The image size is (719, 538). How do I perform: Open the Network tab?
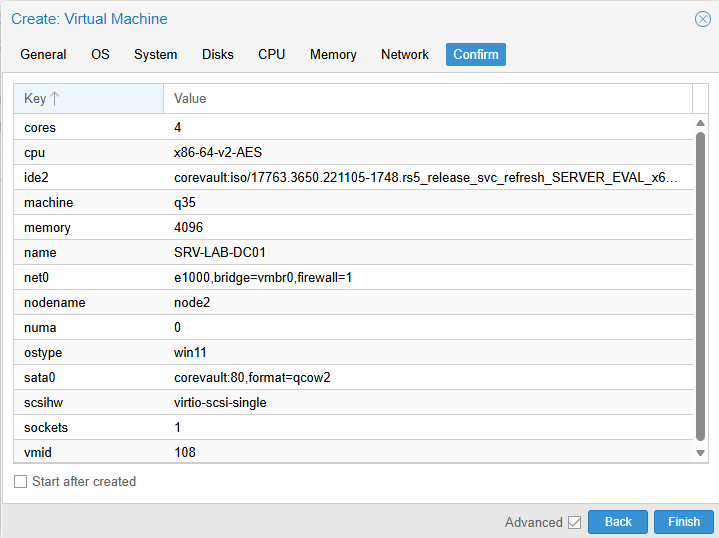(x=405, y=55)
